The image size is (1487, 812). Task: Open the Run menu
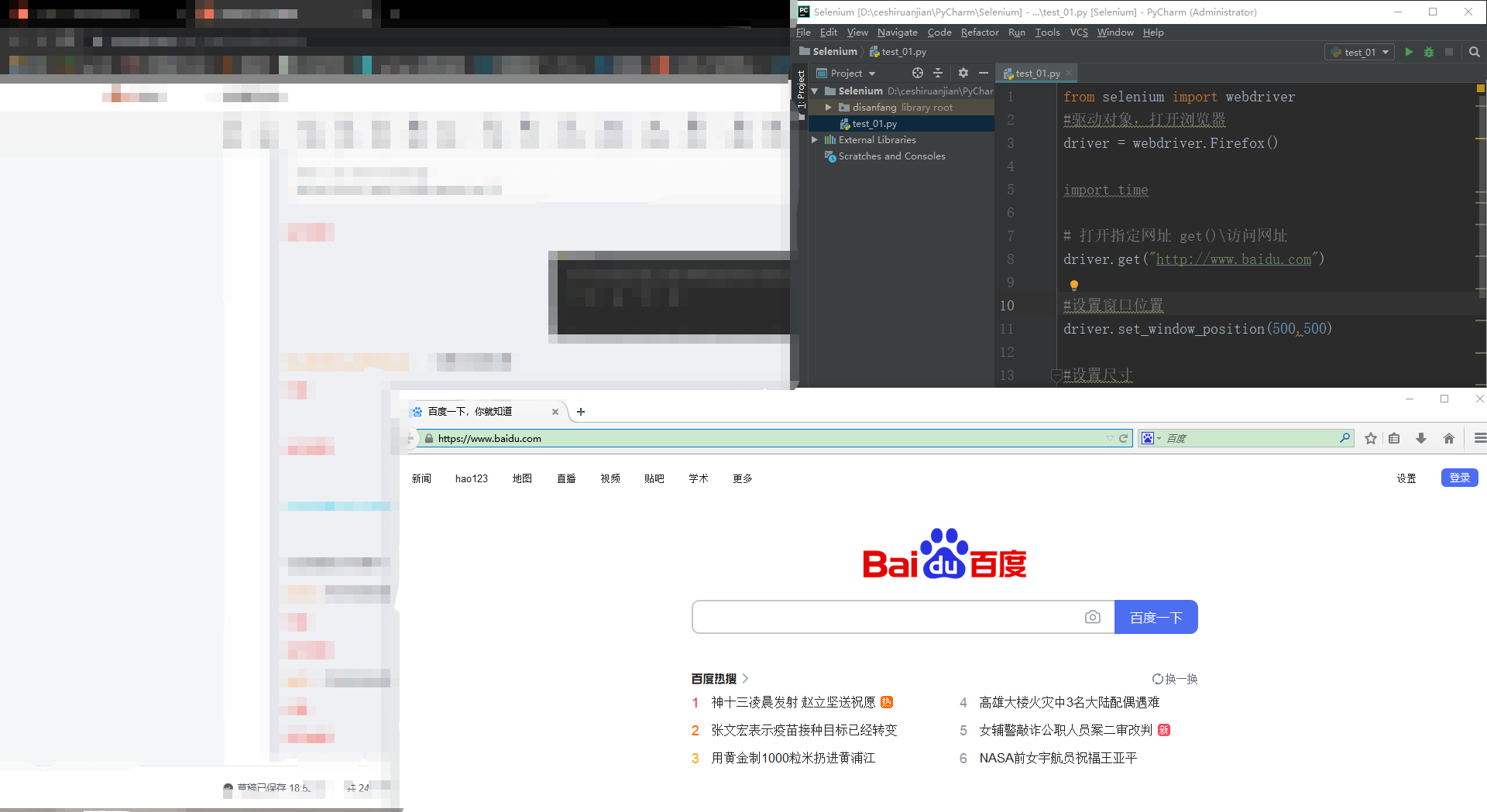[1016, 32]
